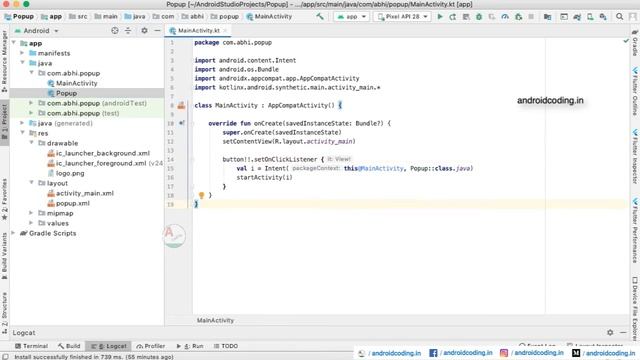This screenshot has height=360, width=640.
Task: Open the SDK Manager icon
Action: pos(603,17)
